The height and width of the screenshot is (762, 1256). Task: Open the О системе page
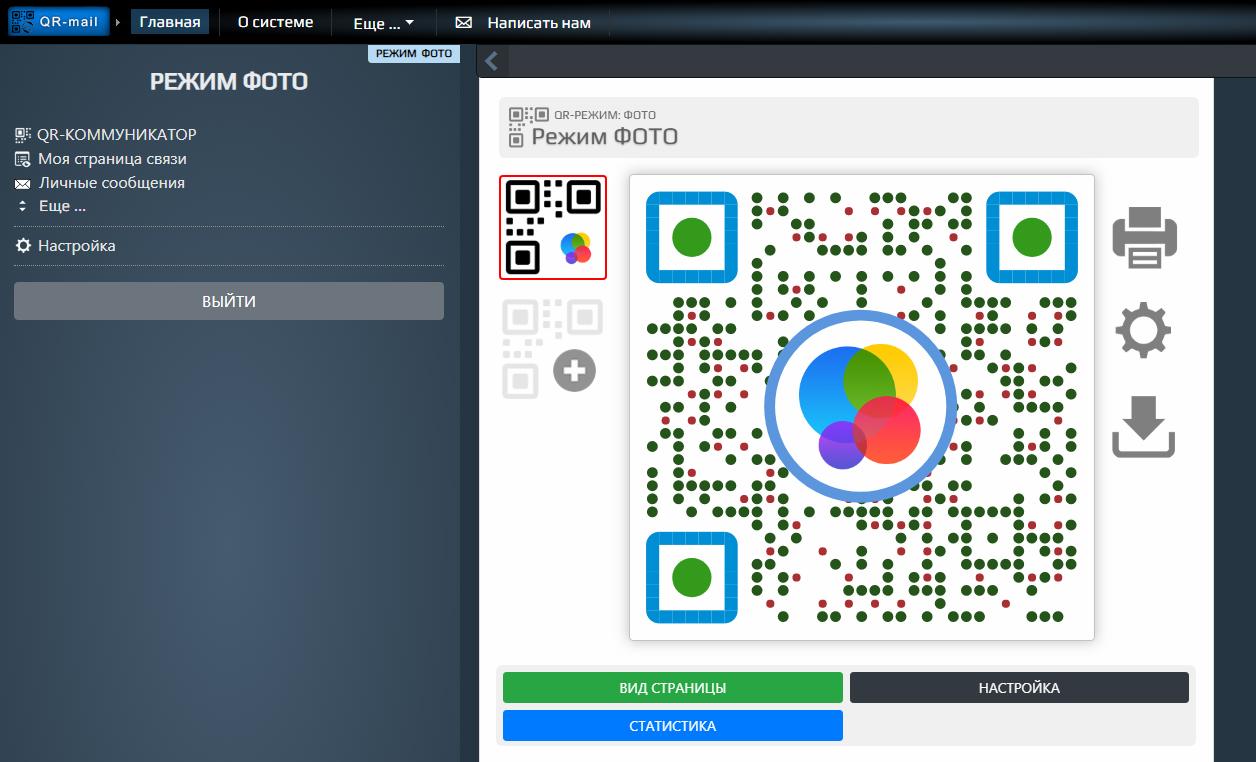[275, 22]
